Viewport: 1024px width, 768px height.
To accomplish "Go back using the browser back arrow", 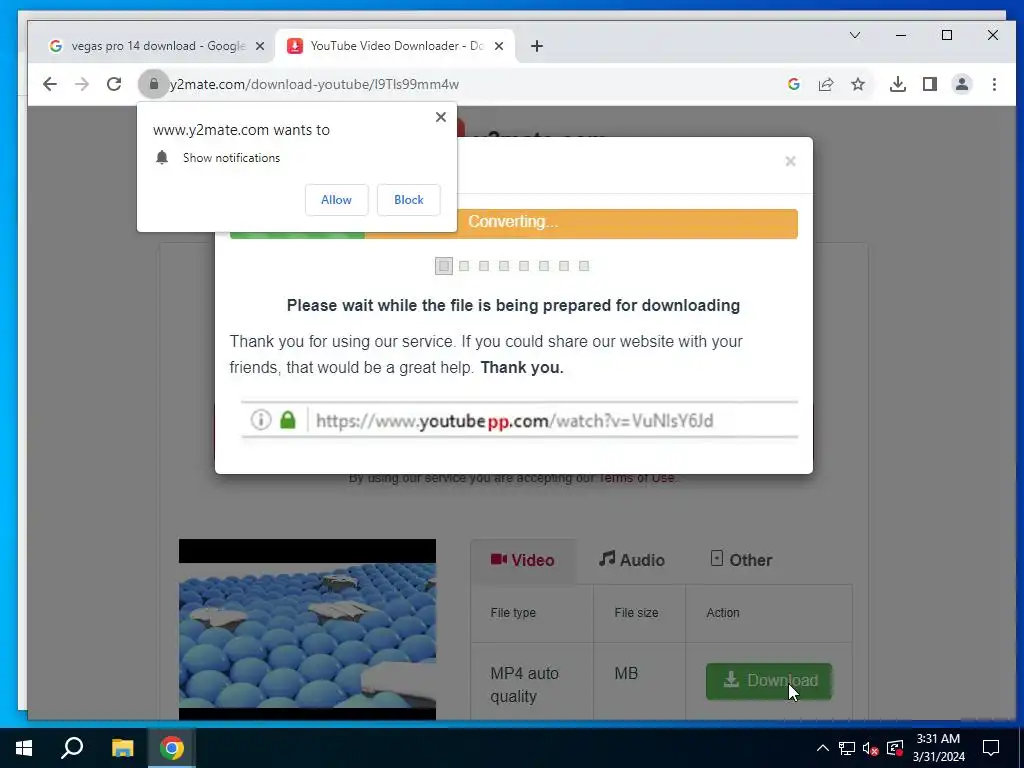I will 50,84.
